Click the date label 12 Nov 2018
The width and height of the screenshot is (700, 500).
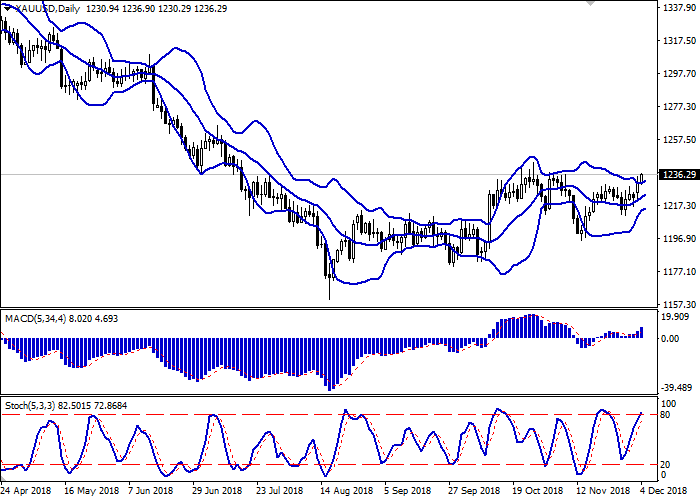pos(603,491)
